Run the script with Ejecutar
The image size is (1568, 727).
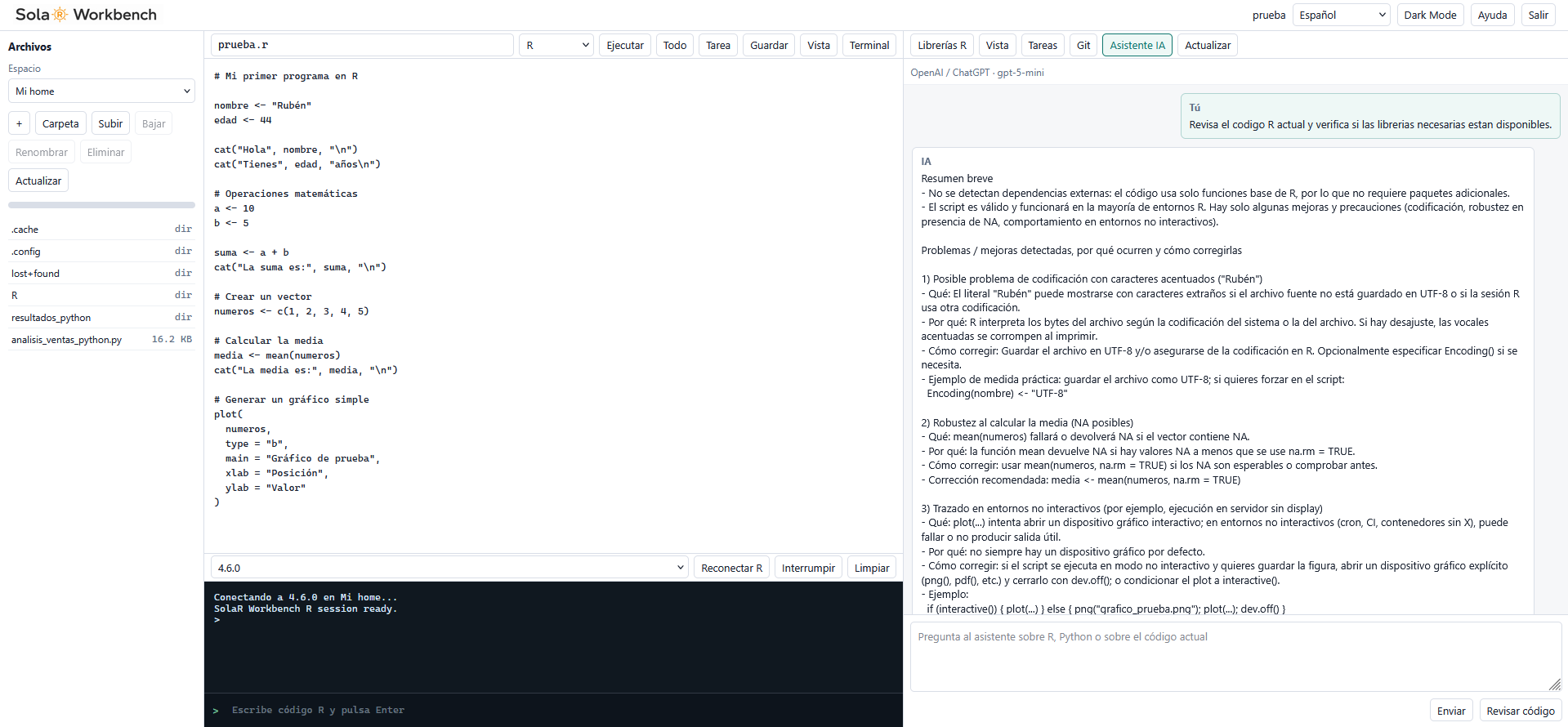click(x=625, y=45)
